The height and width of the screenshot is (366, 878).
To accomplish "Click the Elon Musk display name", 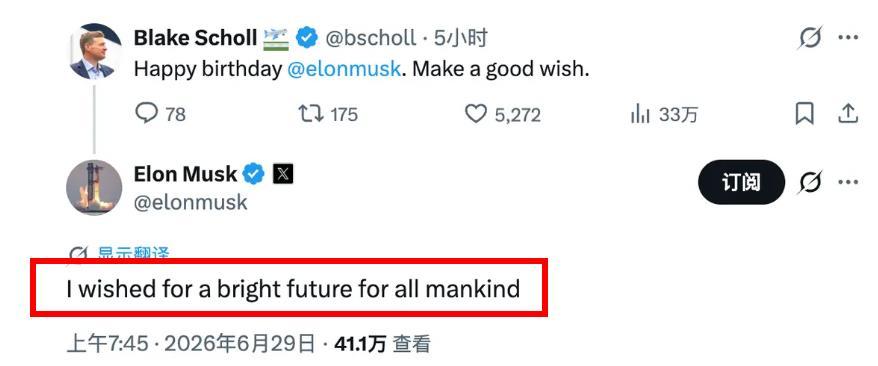I will point(185,174).
